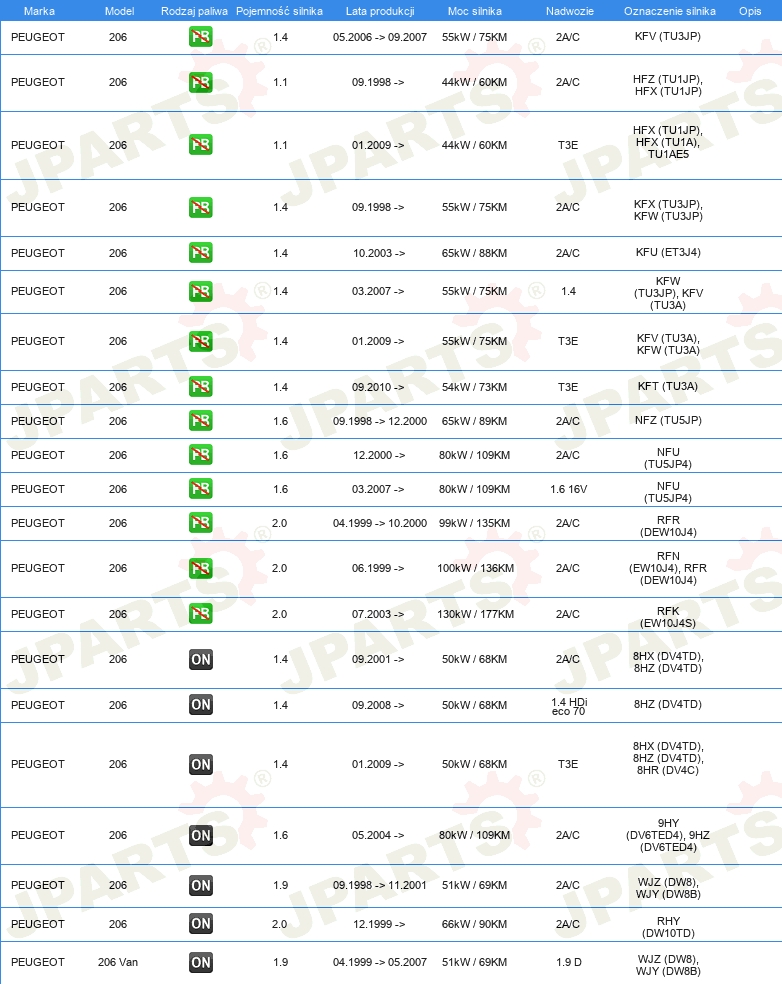Click production dates 09.1998 -> 11.2001
Screen dimensions: 782x984
pos(380,885)
